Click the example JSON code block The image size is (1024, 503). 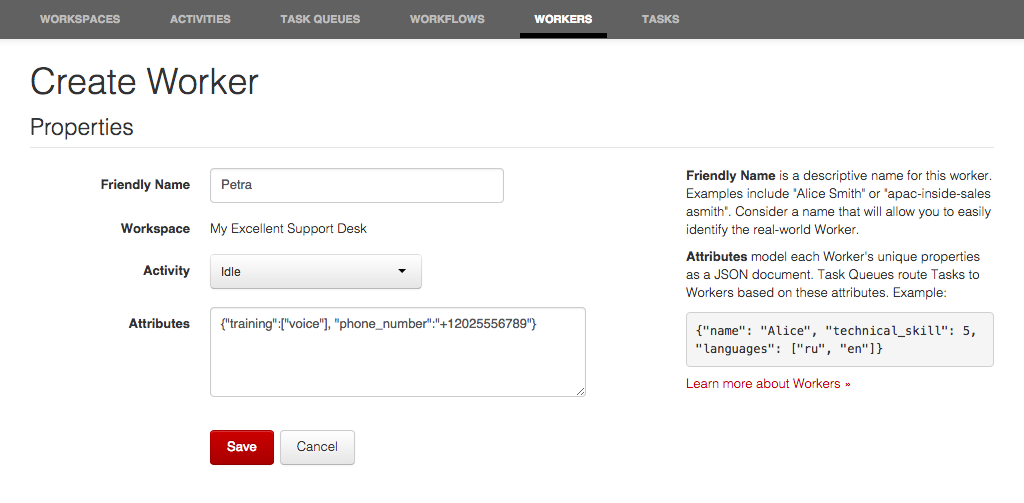tap(839, 338)
